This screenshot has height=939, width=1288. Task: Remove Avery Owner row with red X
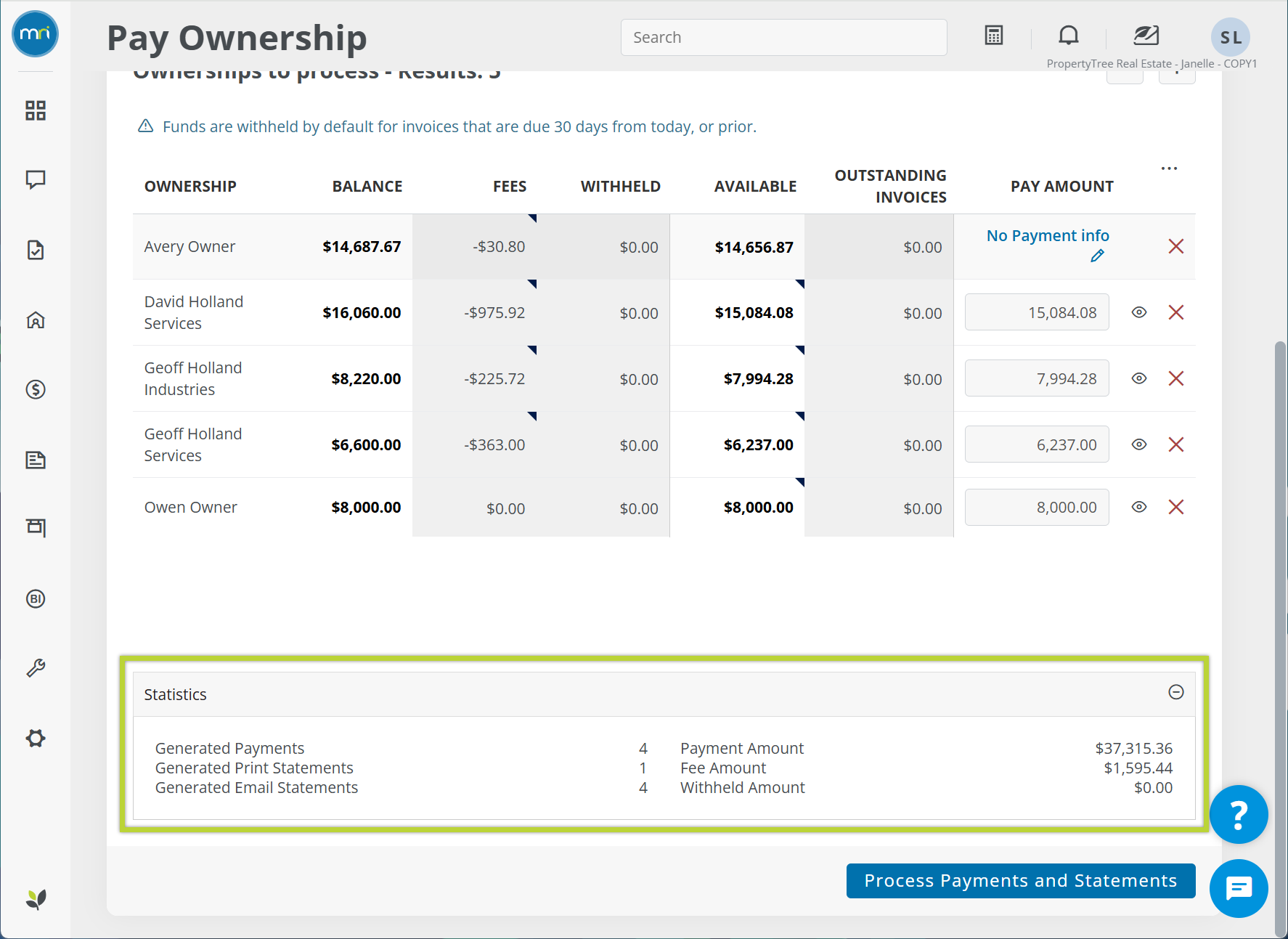(1176, 246)
